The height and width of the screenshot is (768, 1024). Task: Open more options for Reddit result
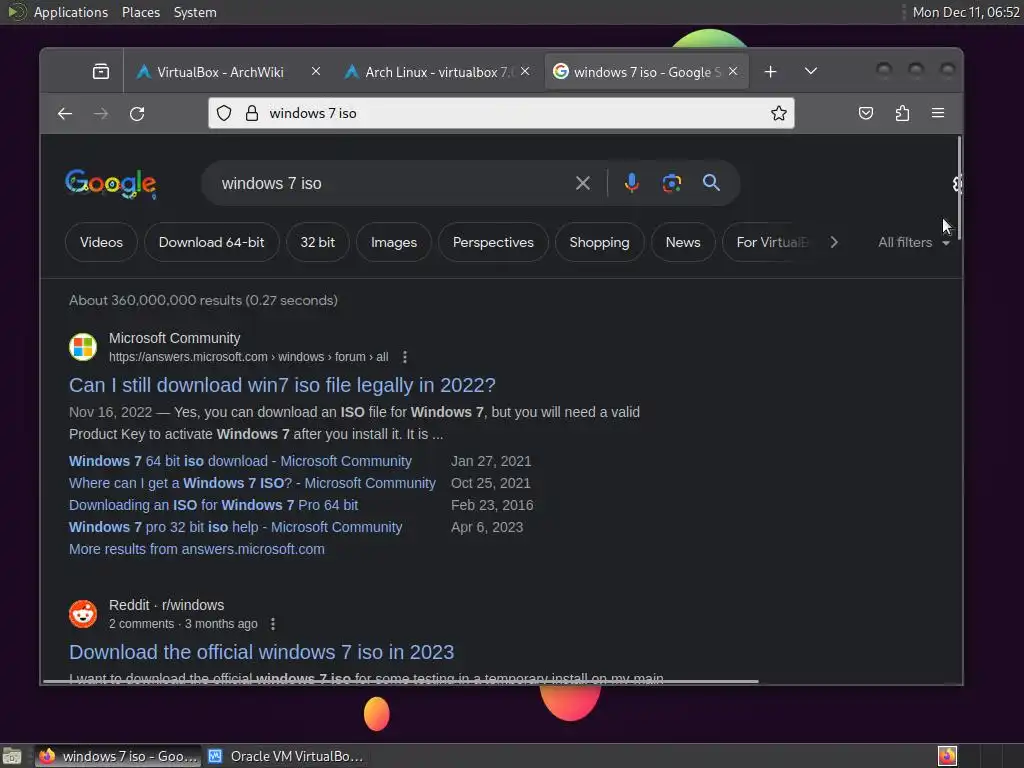273,624
